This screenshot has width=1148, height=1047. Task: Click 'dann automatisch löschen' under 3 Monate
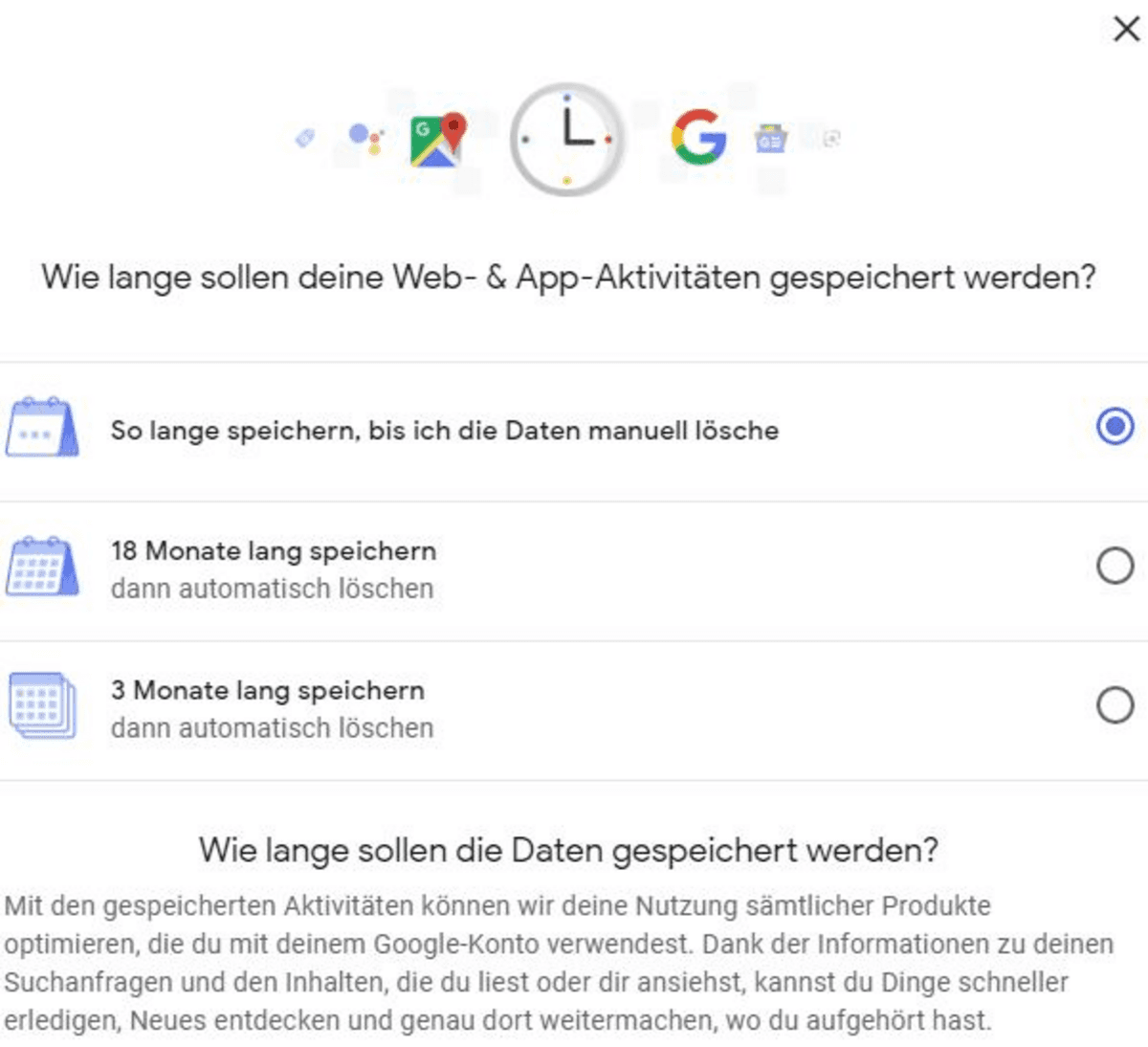[x=273, y=728]
